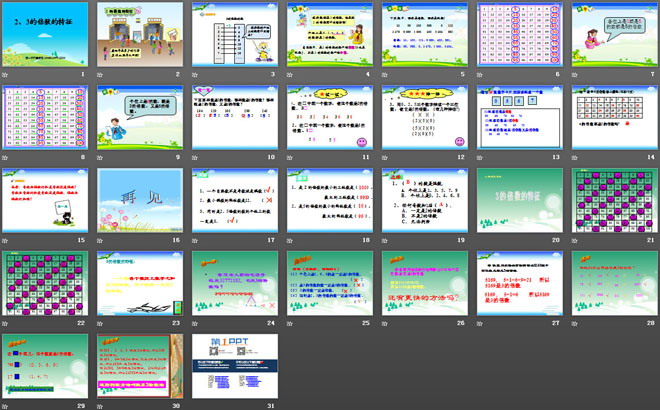Click the animation star under slide 15

[5, 241]
